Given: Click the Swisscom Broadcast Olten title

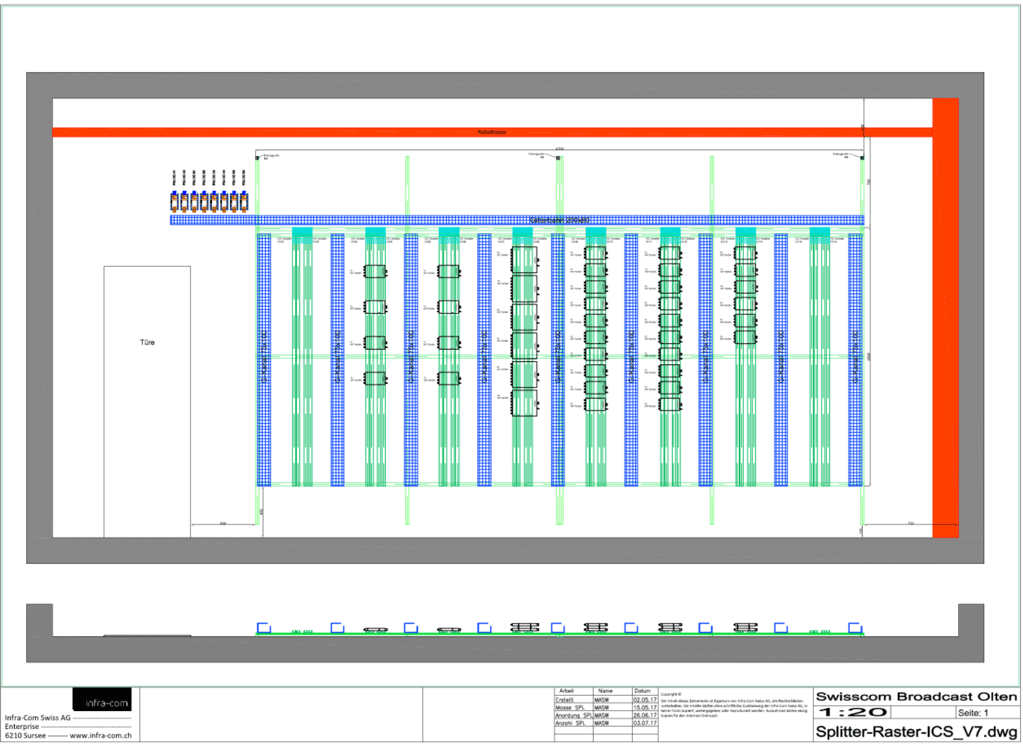Looking at the screenshot, I should (x=916, y=696).
